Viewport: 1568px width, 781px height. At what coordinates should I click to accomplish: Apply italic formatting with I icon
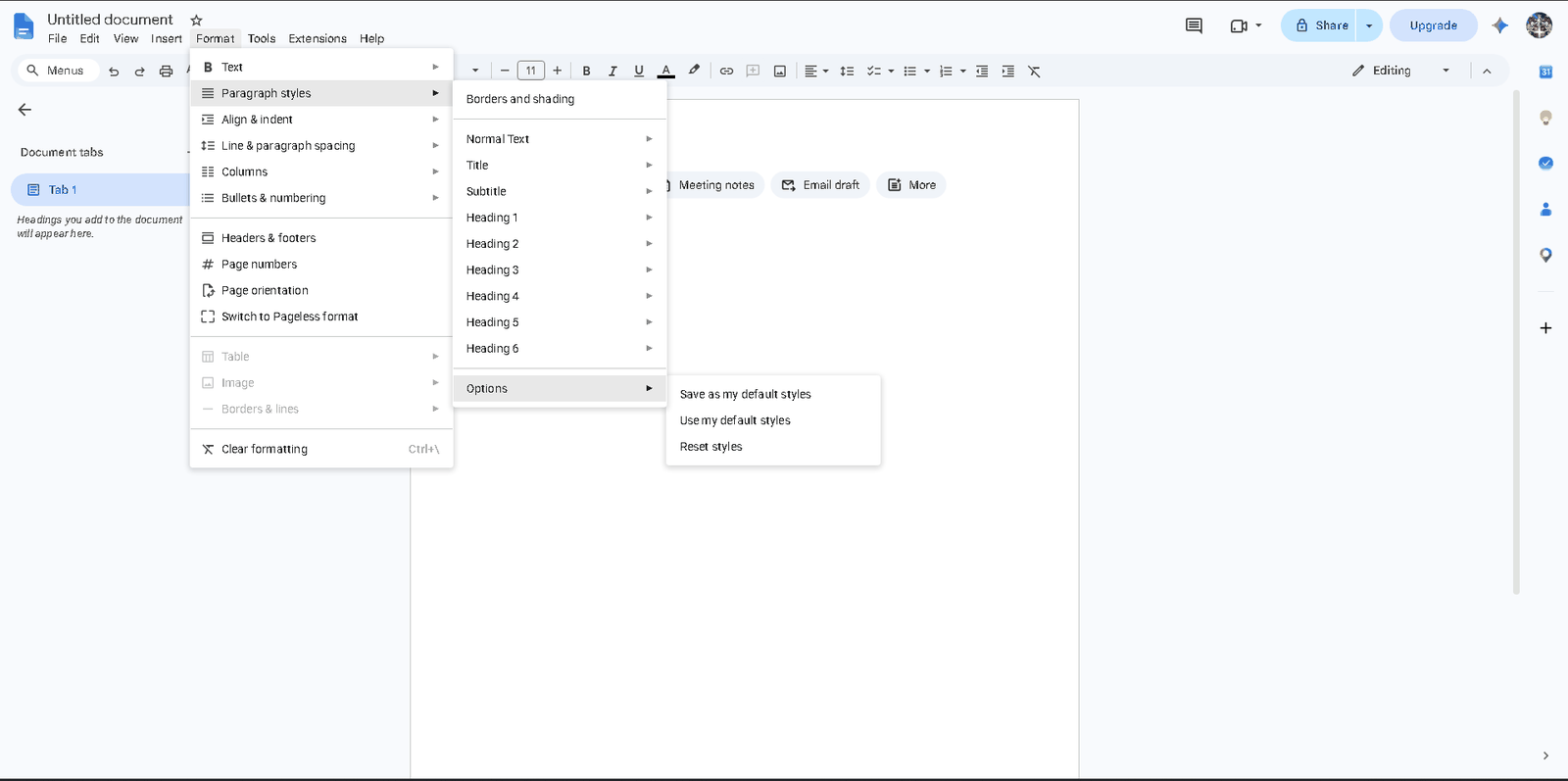pyautogui.click(x=612, y=71)
